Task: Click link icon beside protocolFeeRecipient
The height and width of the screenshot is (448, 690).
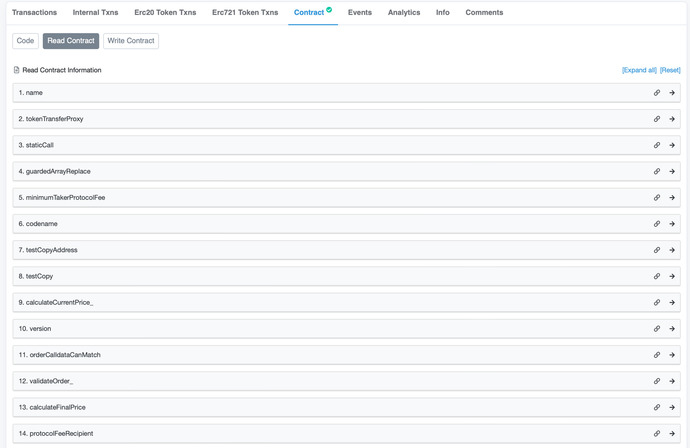Action: point(657,434)
